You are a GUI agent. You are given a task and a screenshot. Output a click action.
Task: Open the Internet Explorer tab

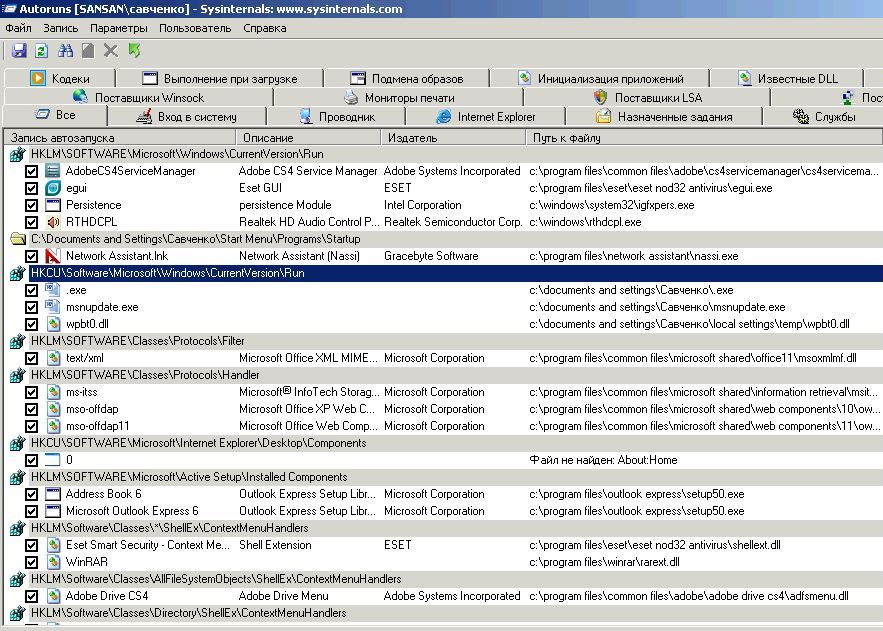coord(485,117)
